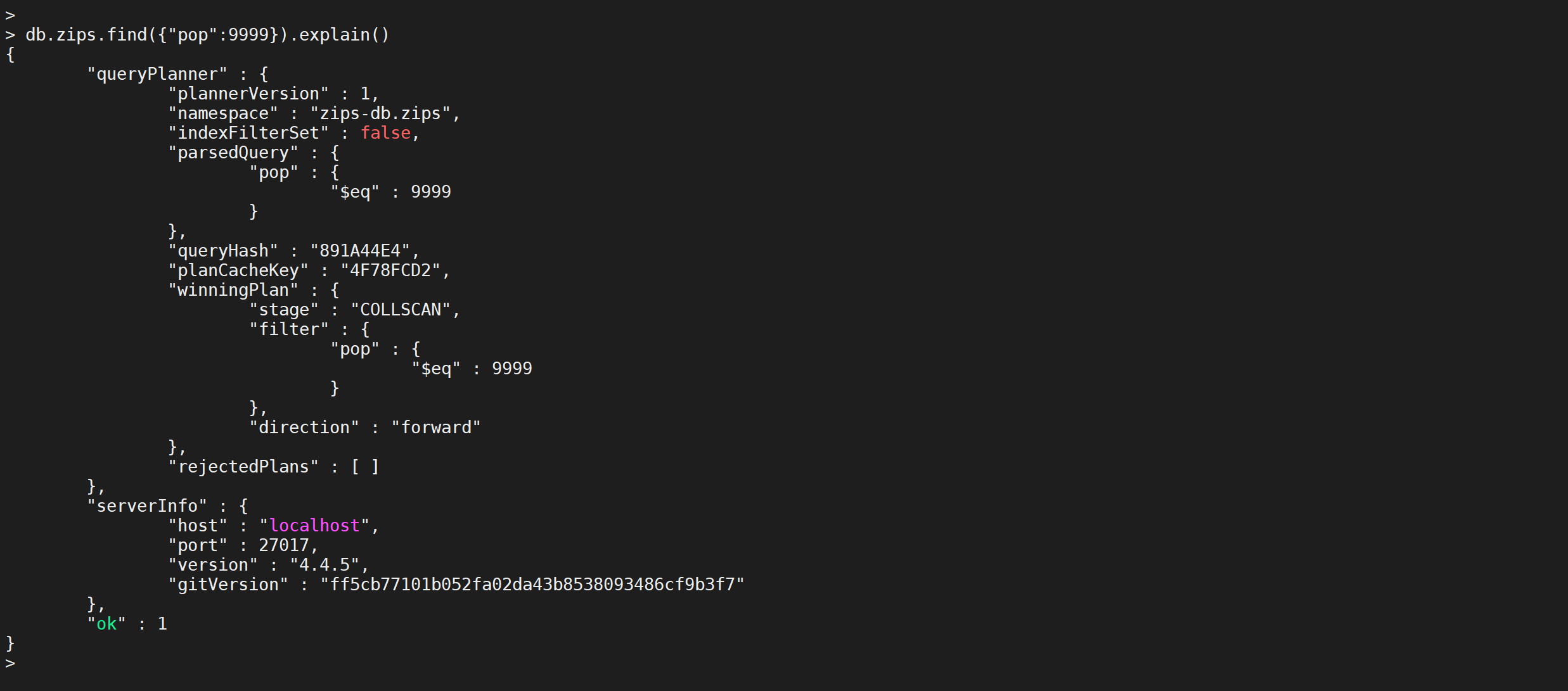1568x691 pixels.
Task: Click the "rejectedPlans" key
Action: click(243, 467)
